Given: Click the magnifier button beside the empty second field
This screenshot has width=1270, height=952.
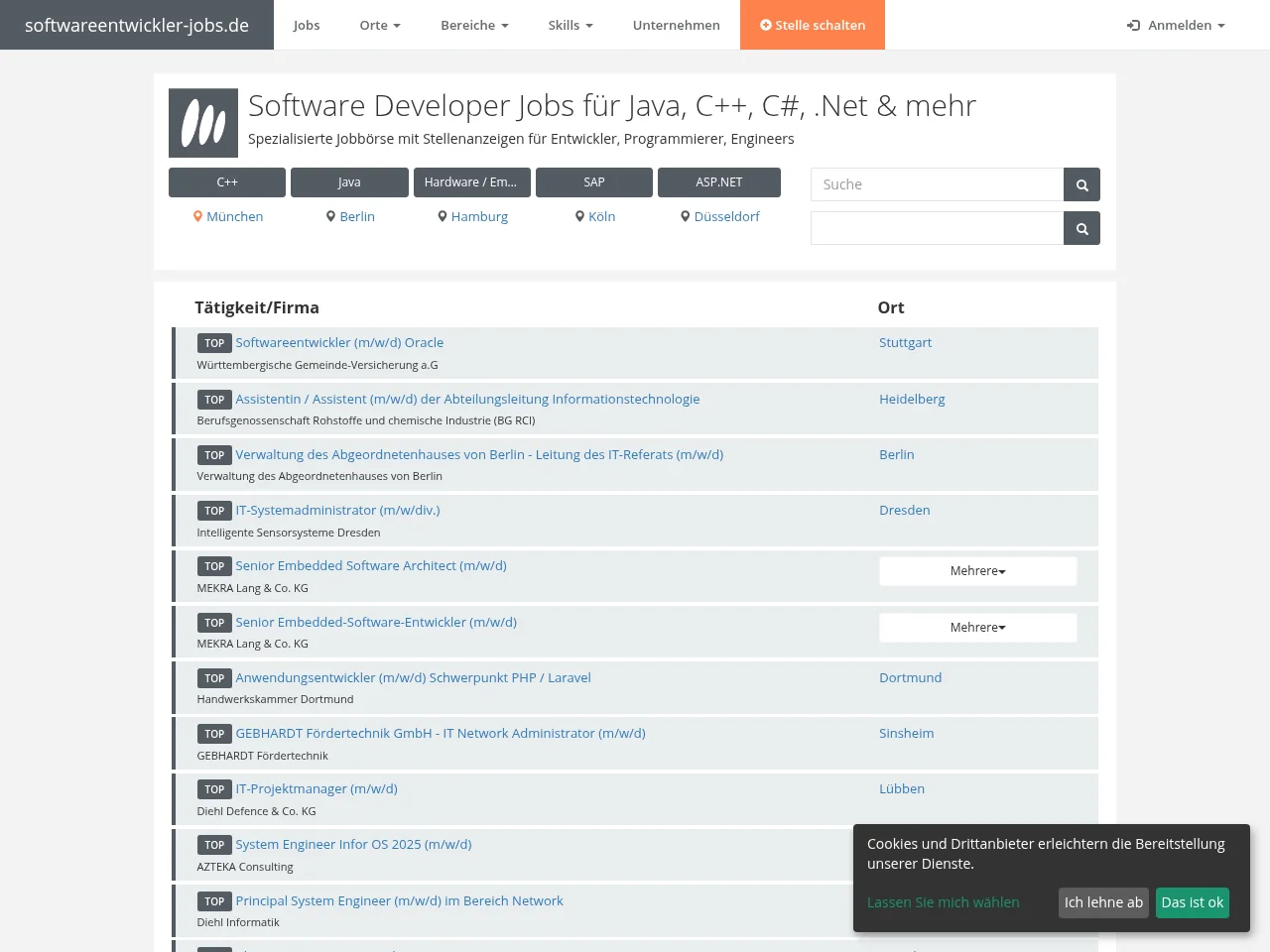Looking at the screenshot, I should click(1081, 228).
